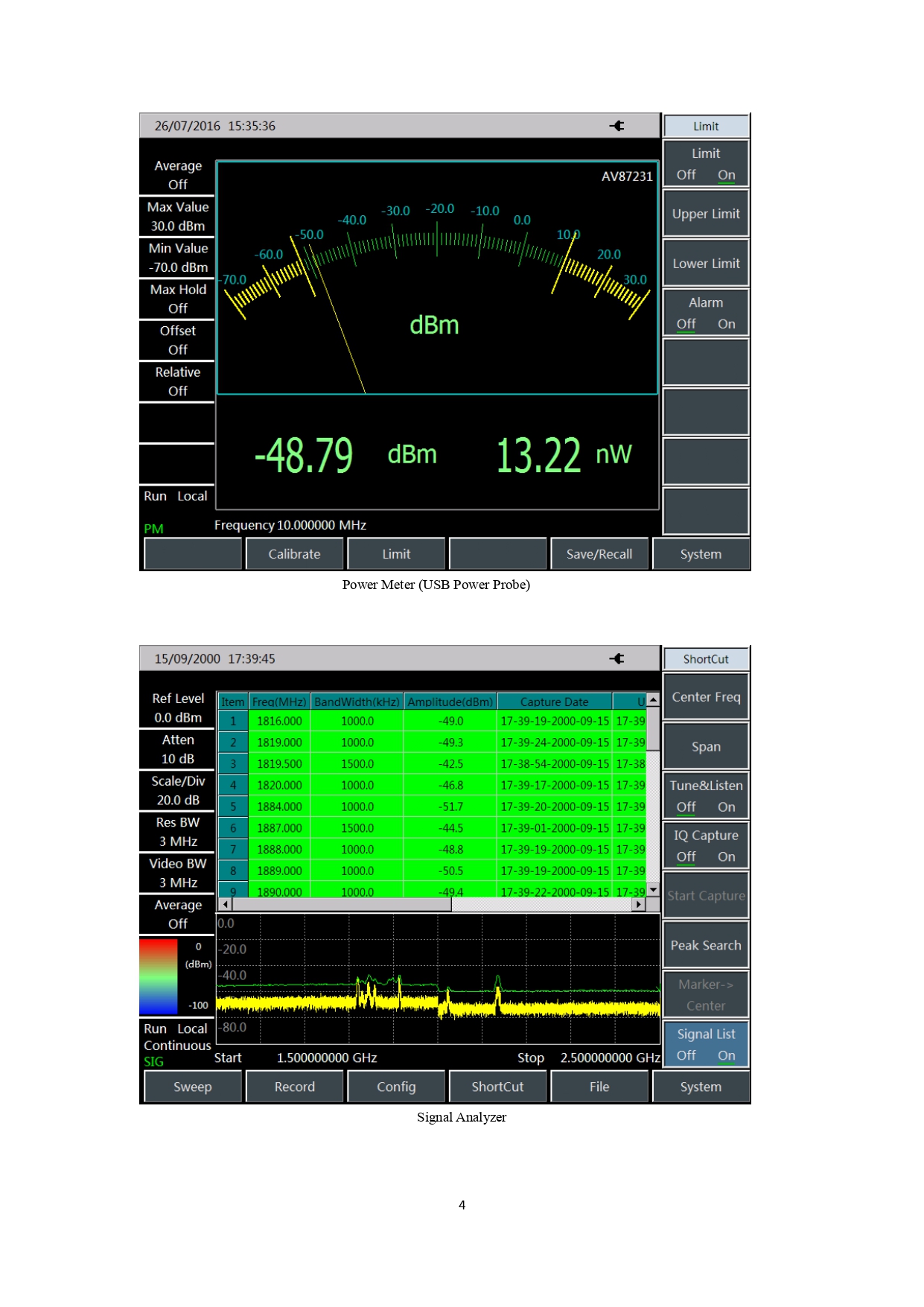Select signal row with frequency 1884.000

432,807
